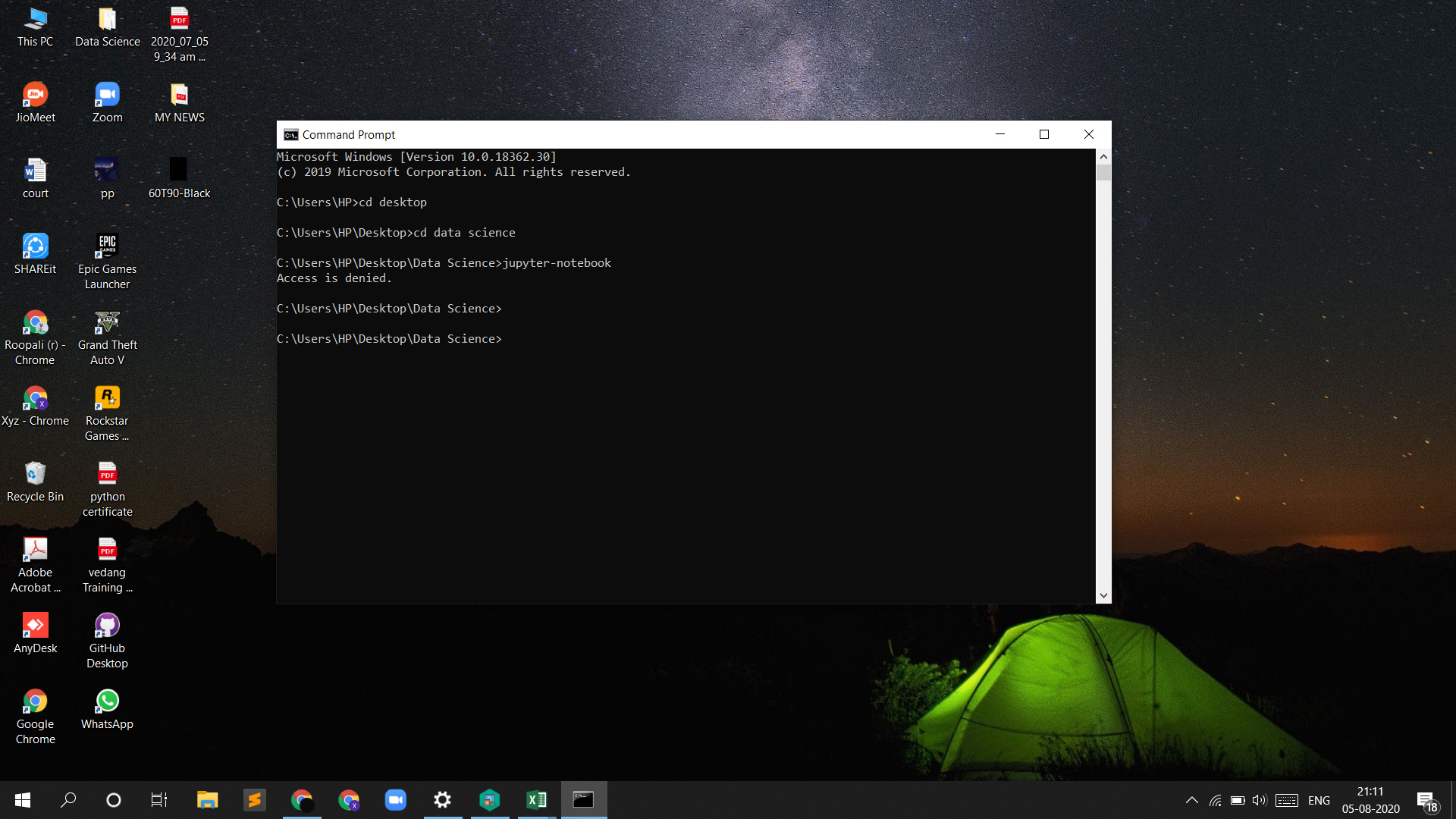Open Excel from the taskbar
This screenshot has width=1456, height=819.
(x=536, y=799)
